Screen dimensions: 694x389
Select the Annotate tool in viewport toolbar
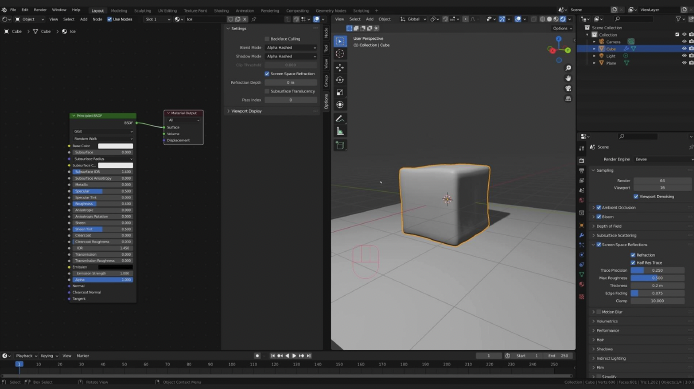(340, 119)
